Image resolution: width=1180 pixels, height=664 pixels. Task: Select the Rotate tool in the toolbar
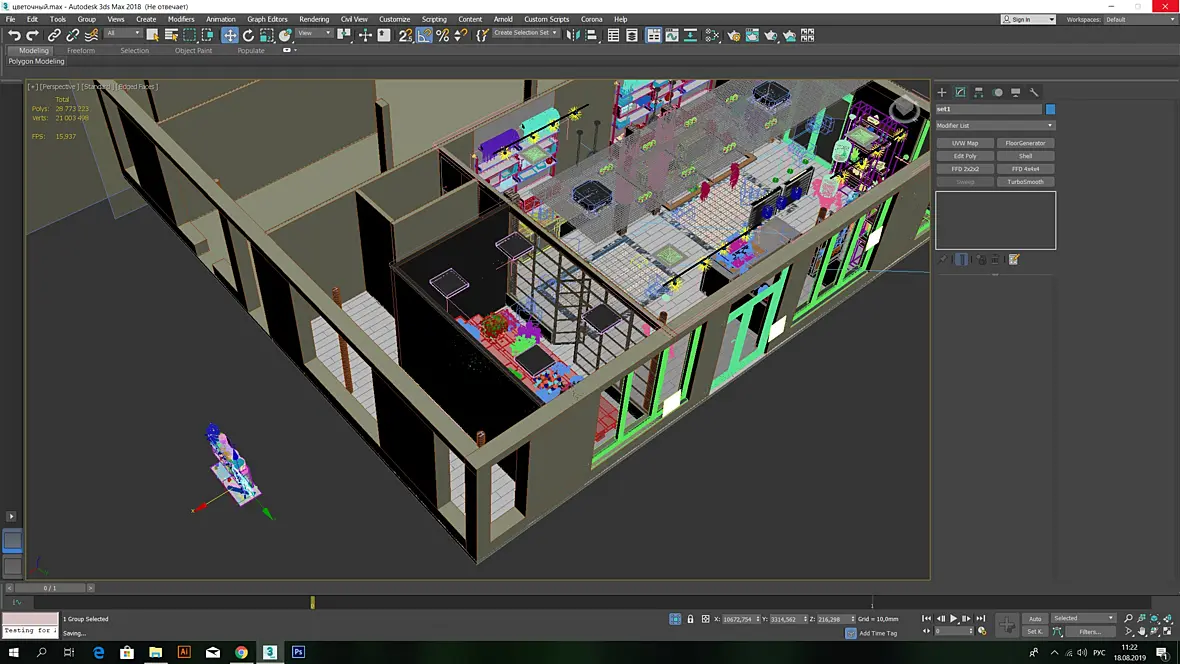pyautogui.click(x=248, y=35)
